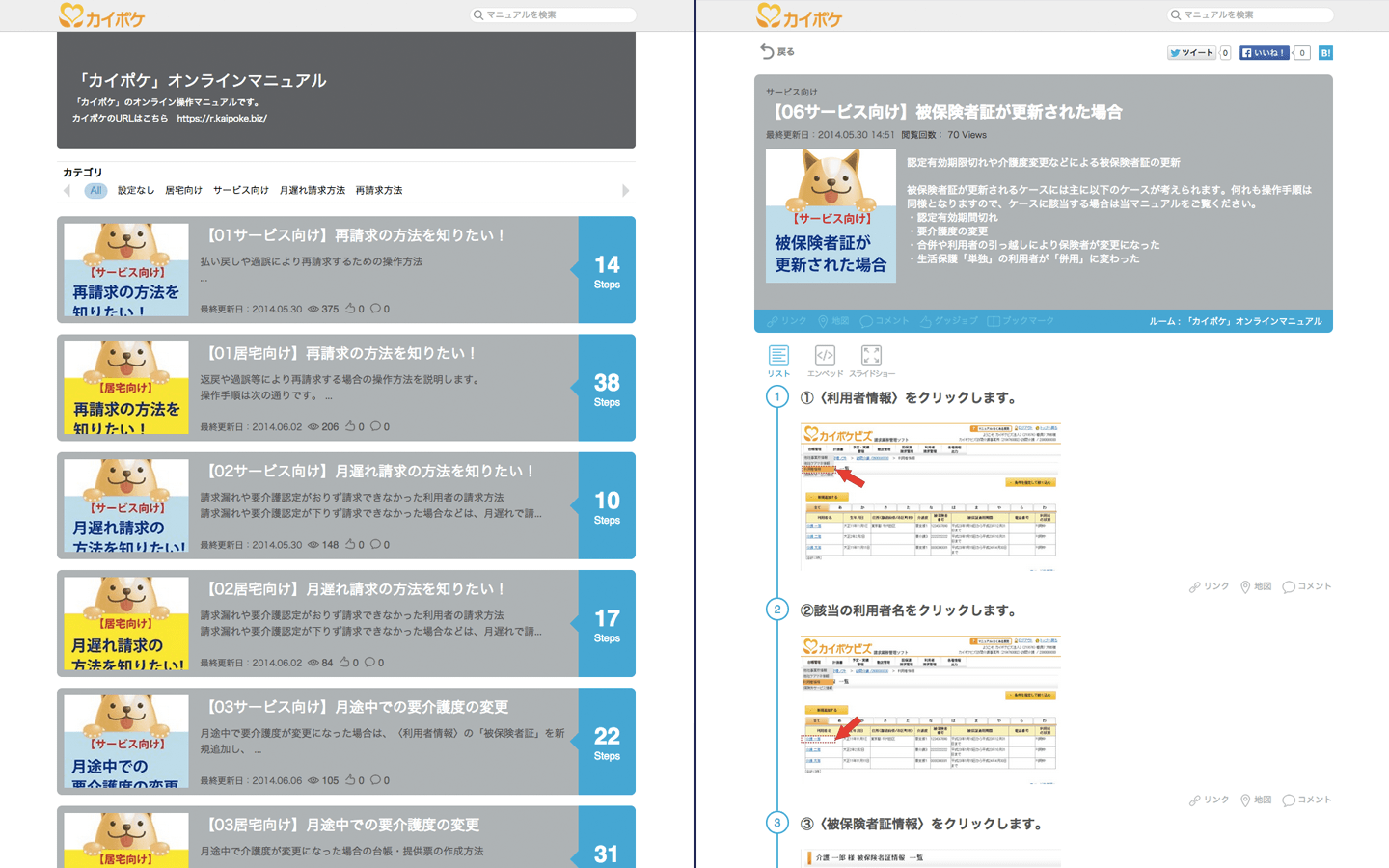This screenshot has width=1389, height=868.
Task: Click comment icon on 02居宅向け card
Action: pos(369,663)
